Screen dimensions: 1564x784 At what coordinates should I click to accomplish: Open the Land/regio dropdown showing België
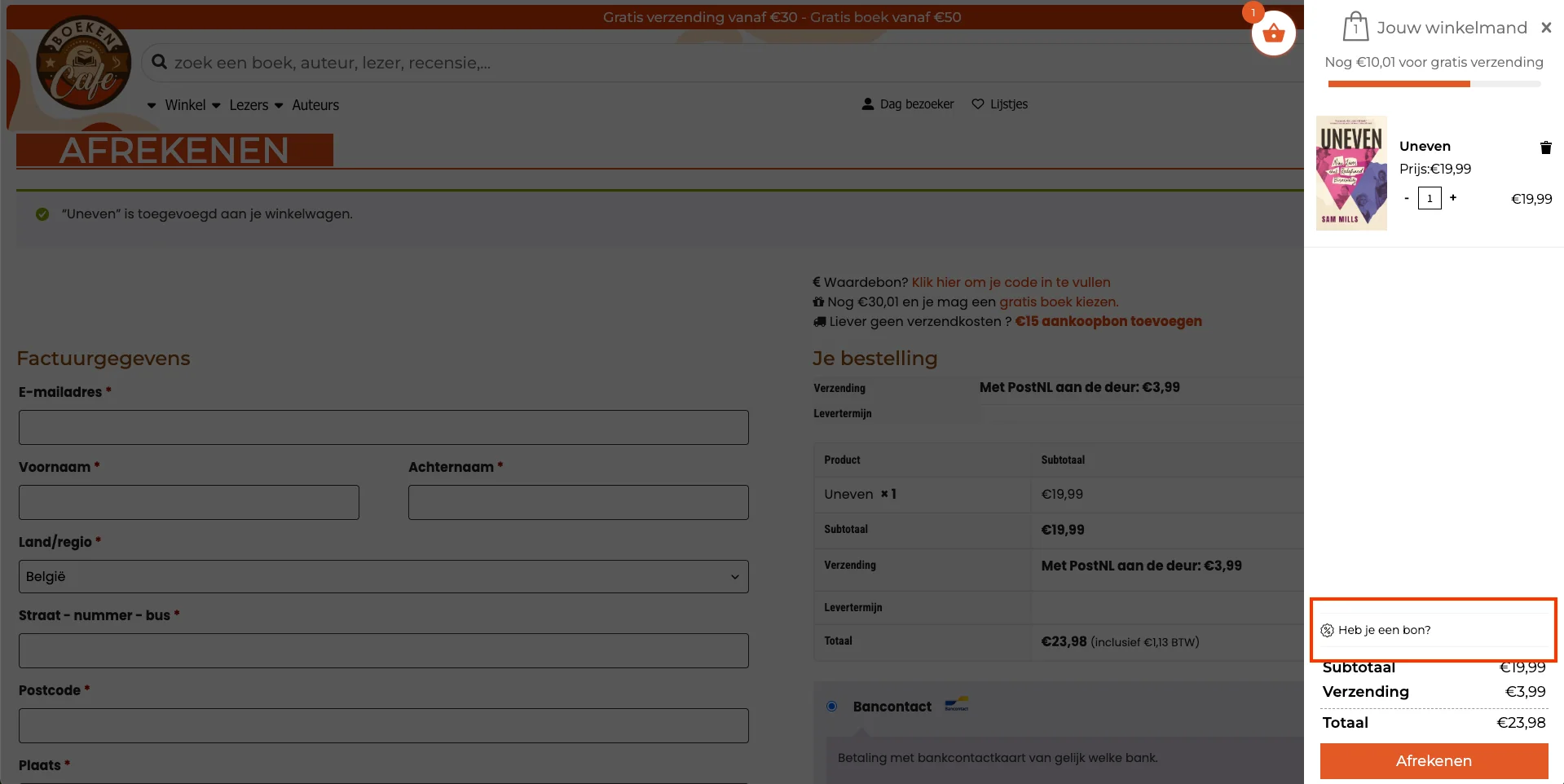click(383, 576)
